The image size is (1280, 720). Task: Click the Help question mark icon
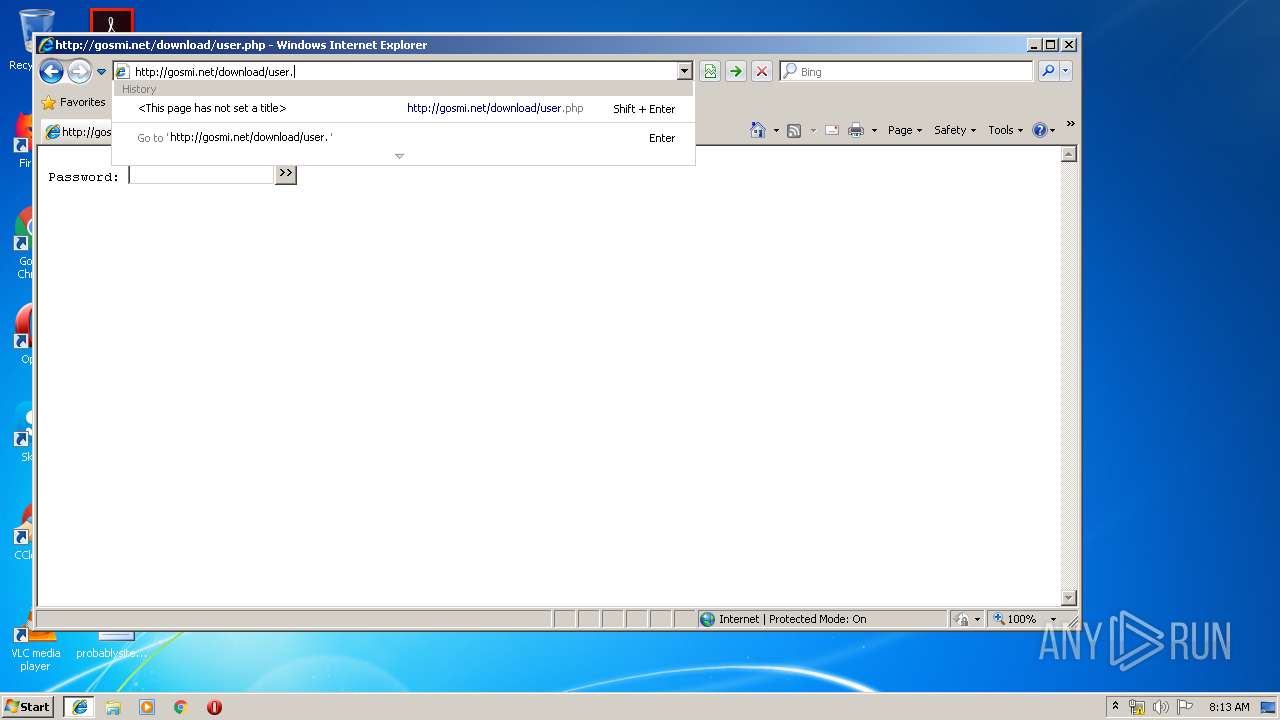pos(1040,130)
